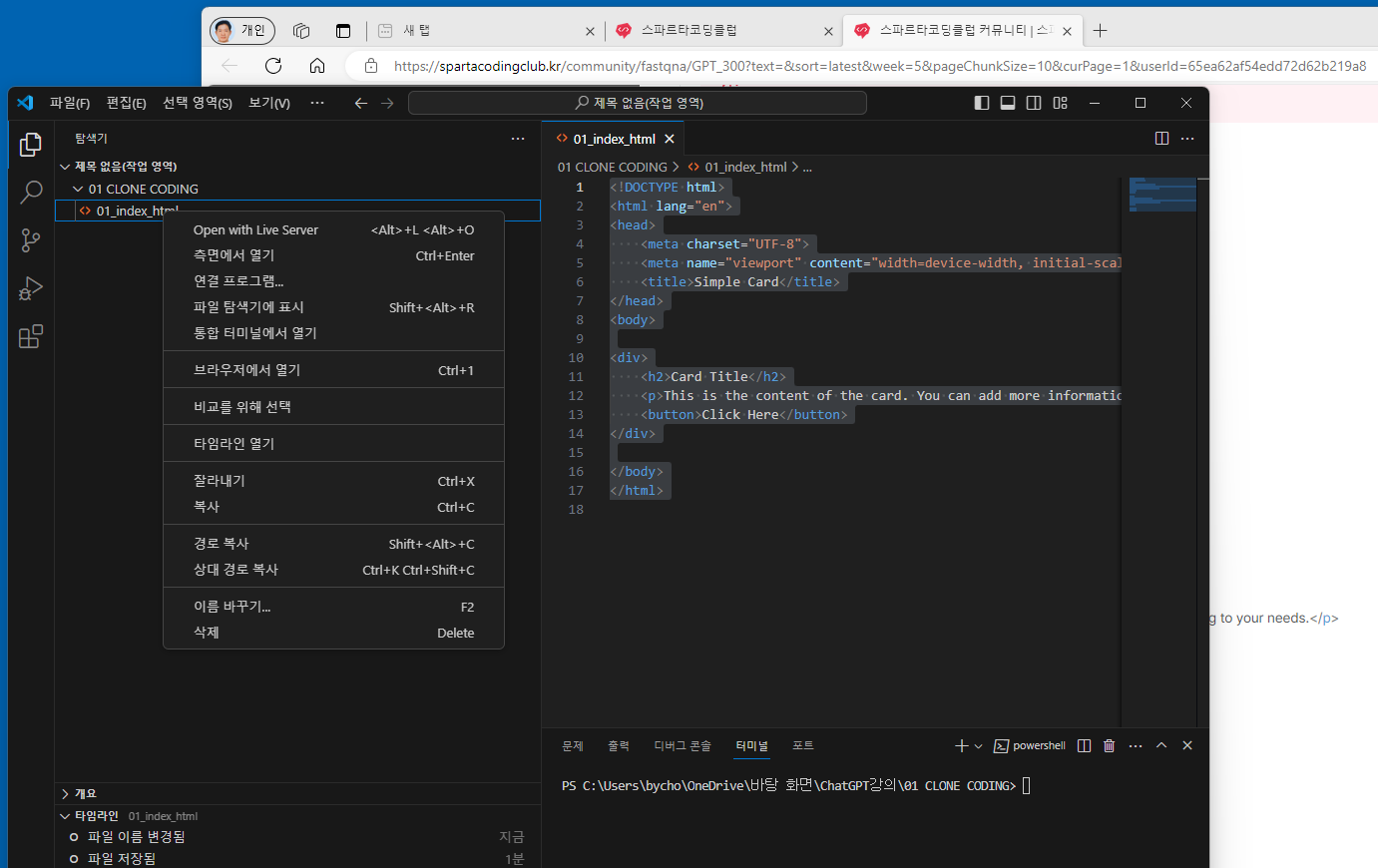Open the 보기(V) menu
1378x868 pixels.
pyautogui.click(x=269, y=103)
